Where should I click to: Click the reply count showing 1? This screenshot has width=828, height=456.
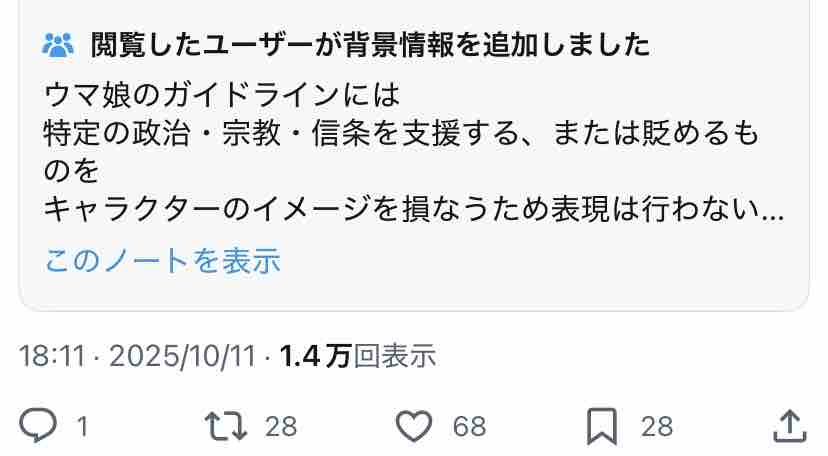(x=82, y=426)
